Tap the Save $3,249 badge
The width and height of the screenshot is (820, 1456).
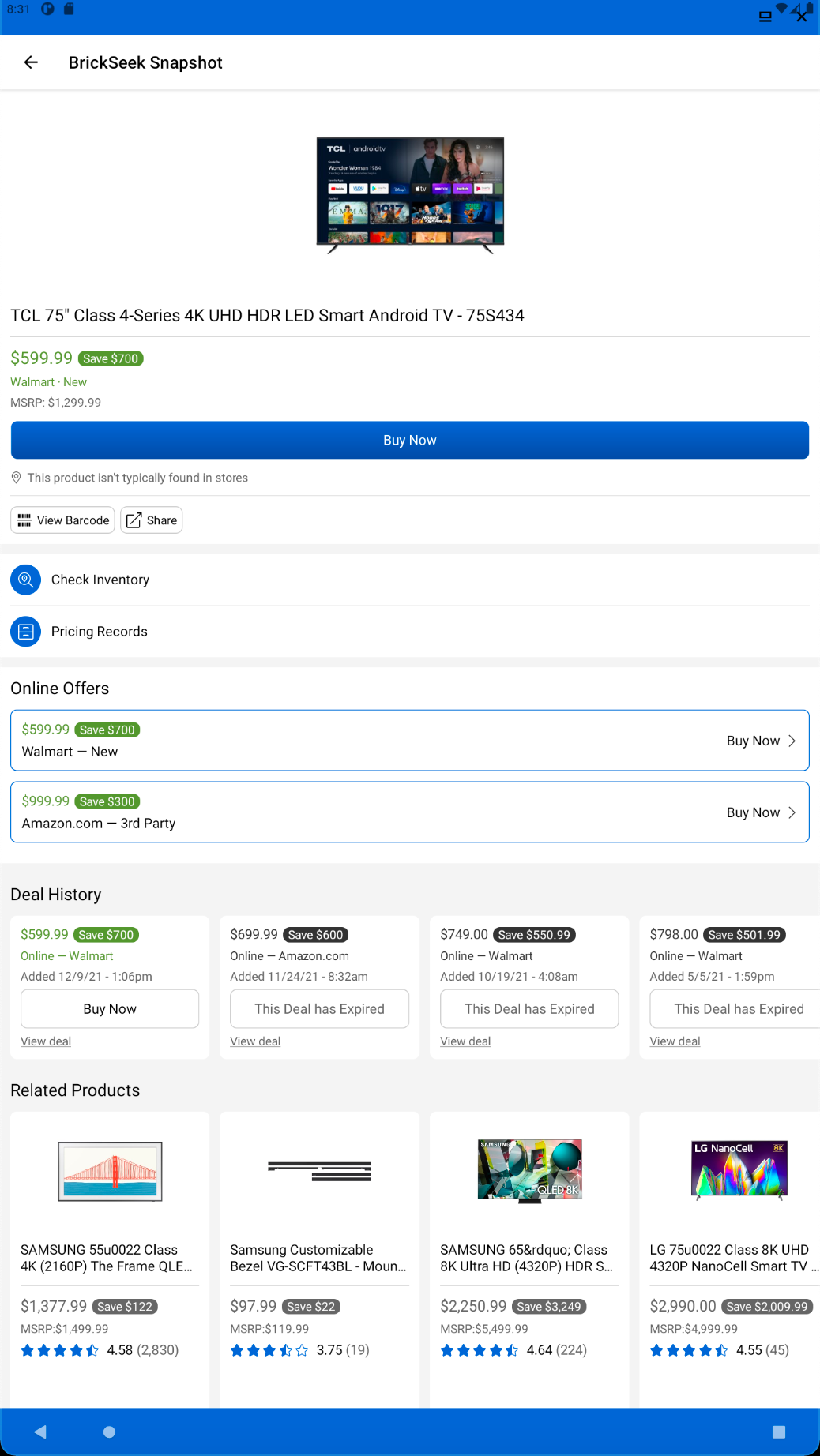click(549, 1307)
